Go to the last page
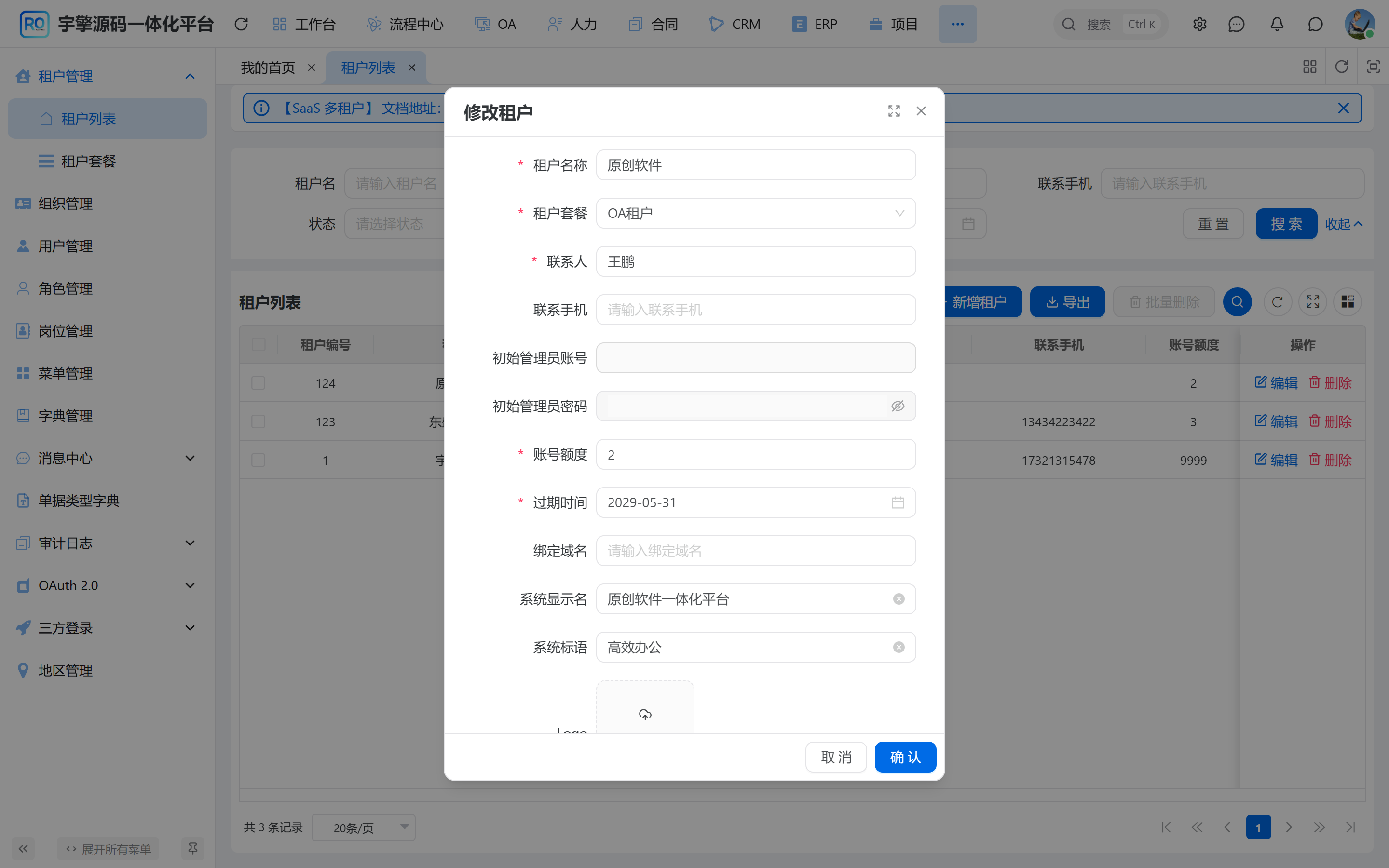The image size is (1389, 868). coord(1350,827)
